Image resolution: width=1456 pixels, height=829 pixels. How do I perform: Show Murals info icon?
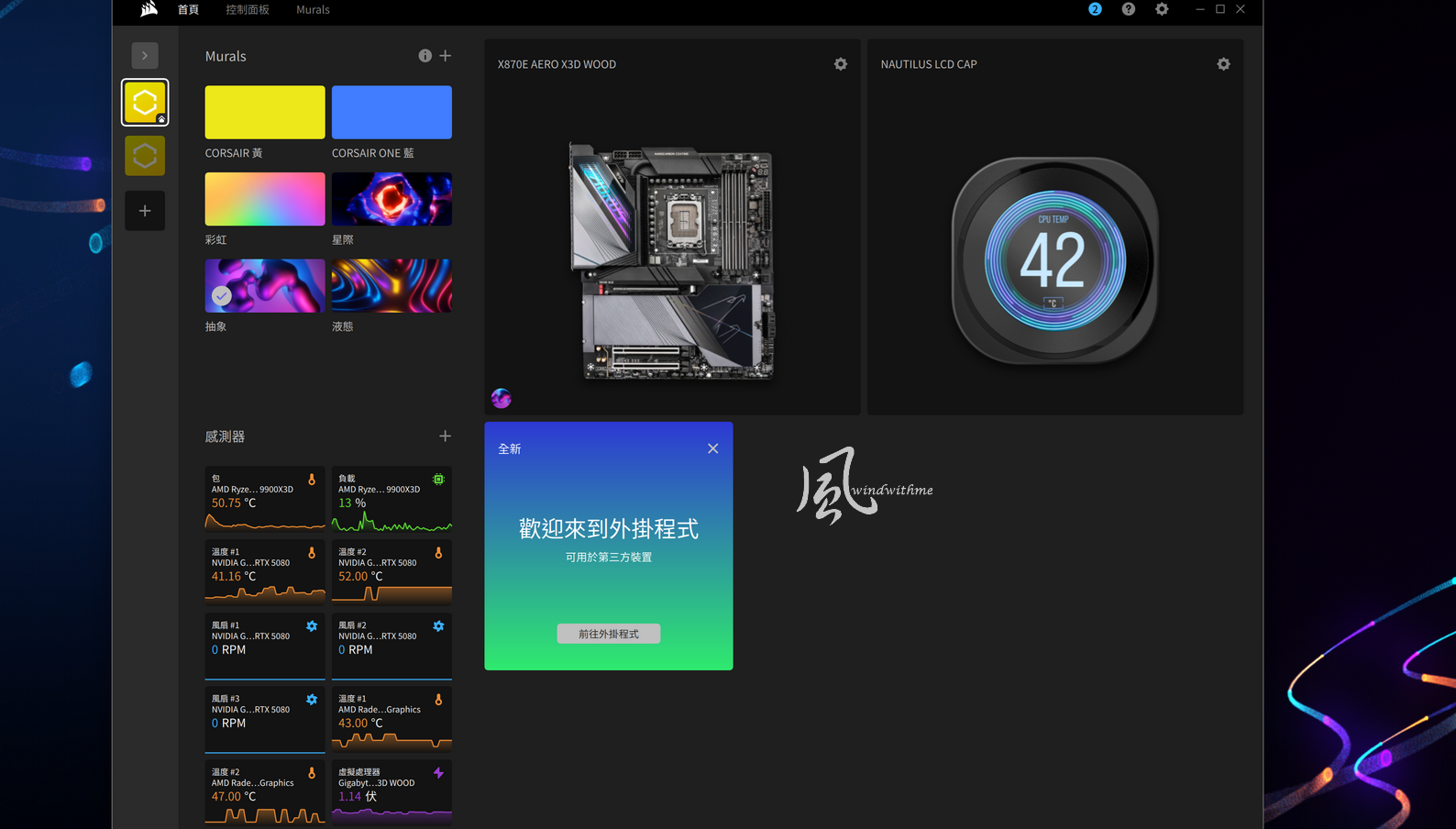(x=425, y=56)
